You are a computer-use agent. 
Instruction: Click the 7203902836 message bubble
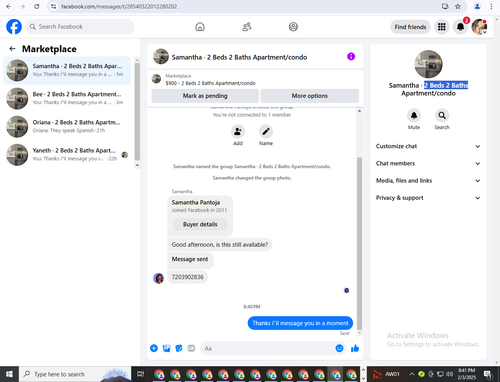[188, 277]
